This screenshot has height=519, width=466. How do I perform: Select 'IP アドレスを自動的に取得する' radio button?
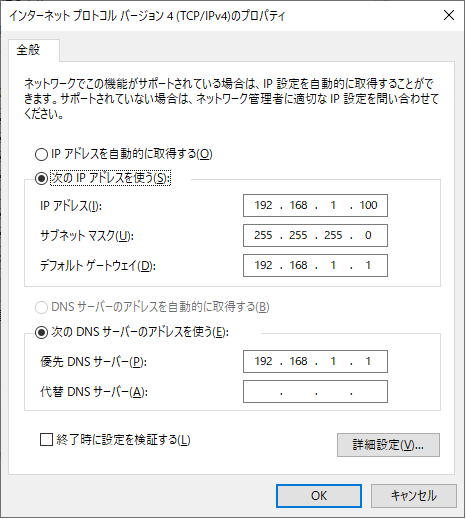(41, 154)
